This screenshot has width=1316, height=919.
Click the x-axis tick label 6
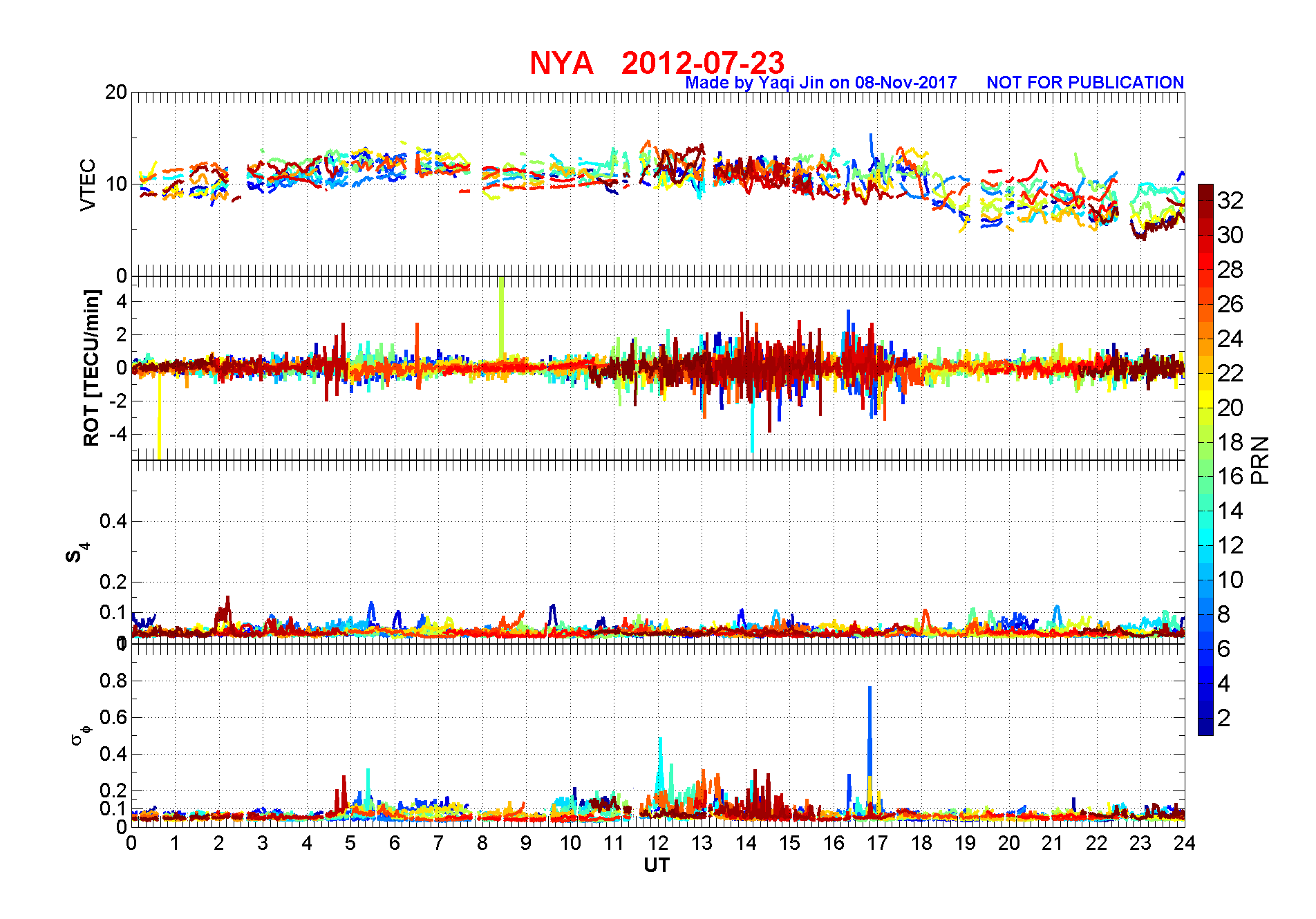coord(395,843)
